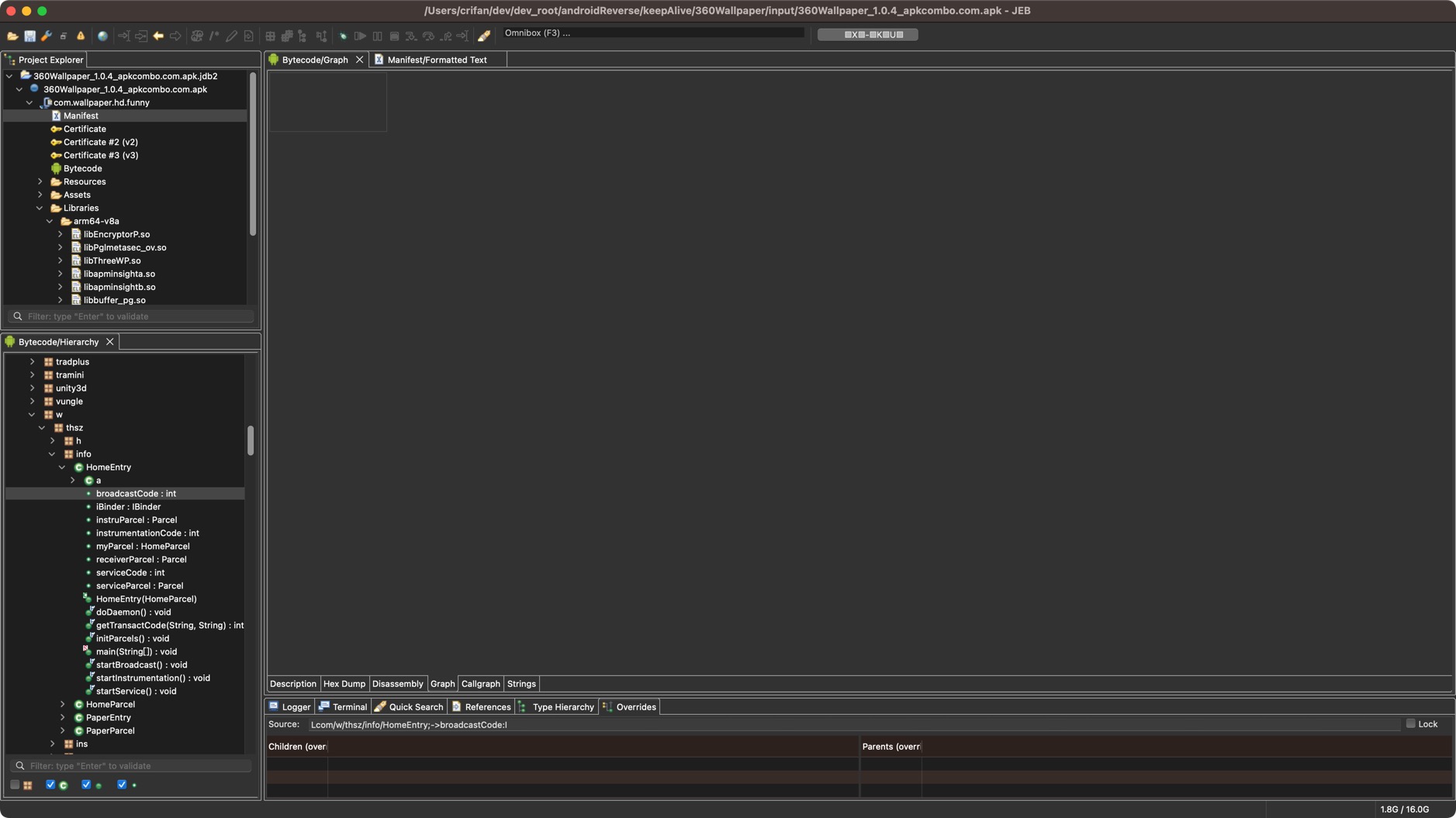Select the Bytecode/Graph tab
Viewport: 1456px width, 818px height.
click(315, 60)
